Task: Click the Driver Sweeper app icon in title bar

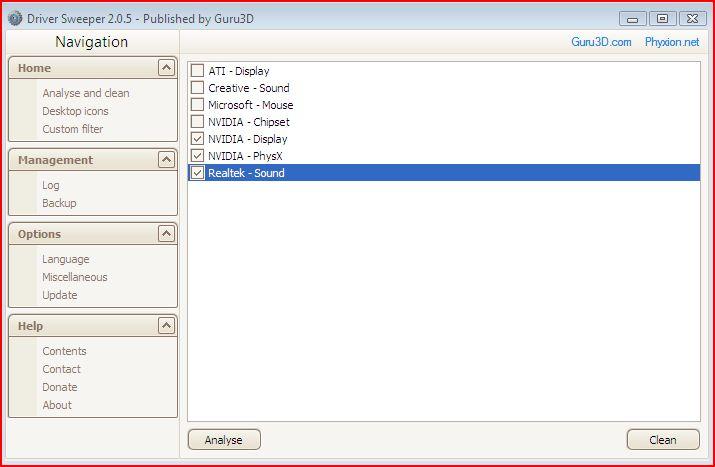Action: [15, 19]
